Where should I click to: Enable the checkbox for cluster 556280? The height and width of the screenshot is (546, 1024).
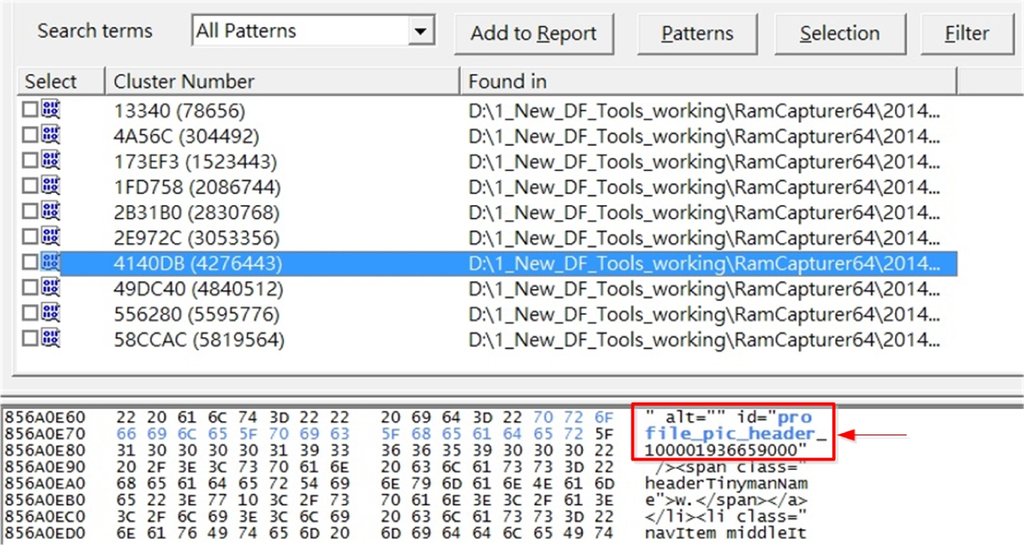pos(30,314)
